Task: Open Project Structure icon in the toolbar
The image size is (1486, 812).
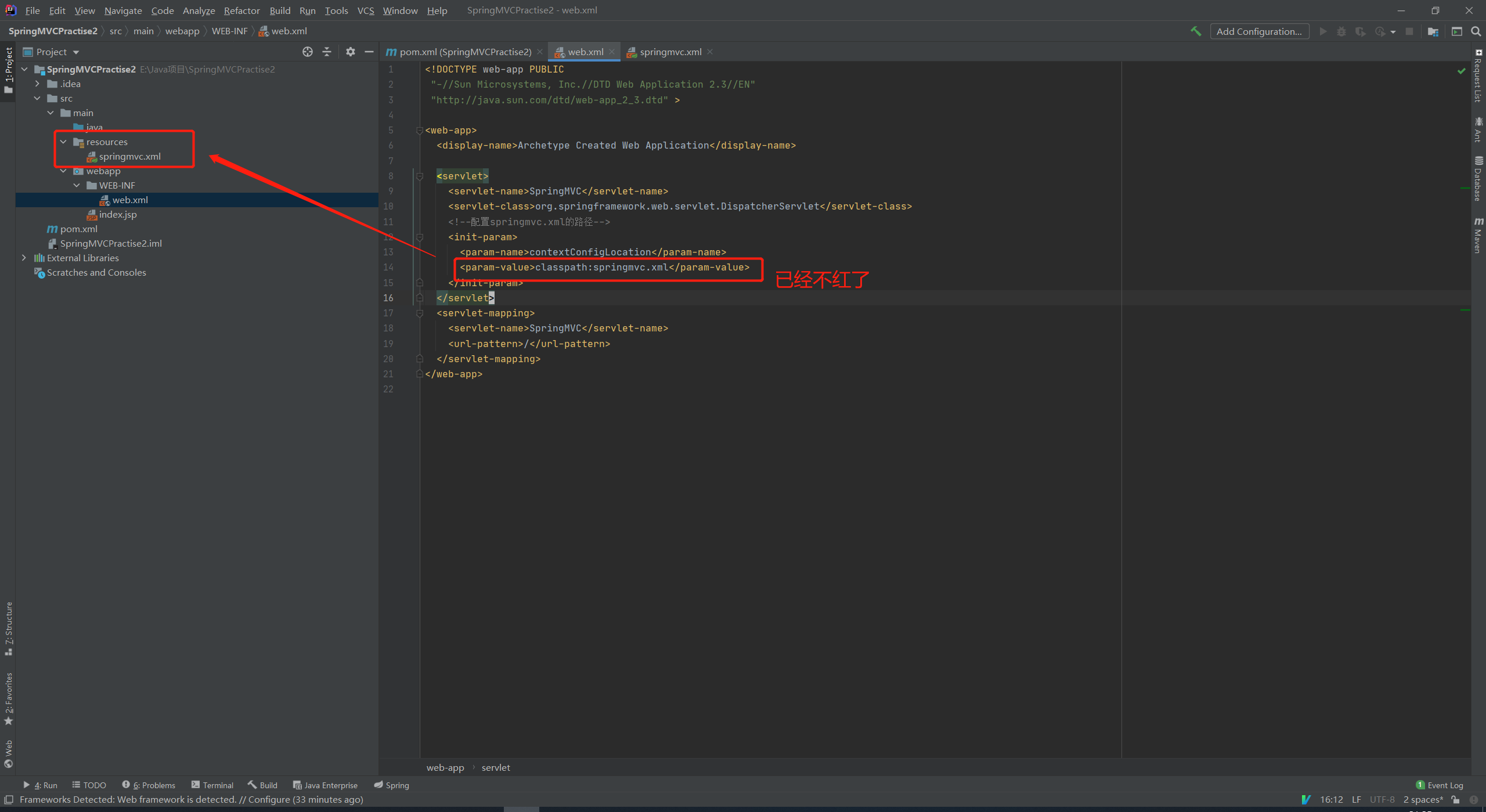Action: tap(1433, 31)
